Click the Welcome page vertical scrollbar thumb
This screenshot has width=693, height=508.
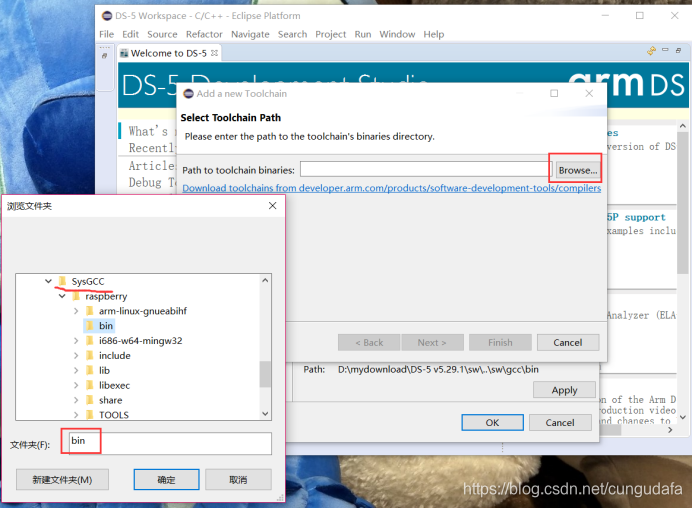(682, 201)
